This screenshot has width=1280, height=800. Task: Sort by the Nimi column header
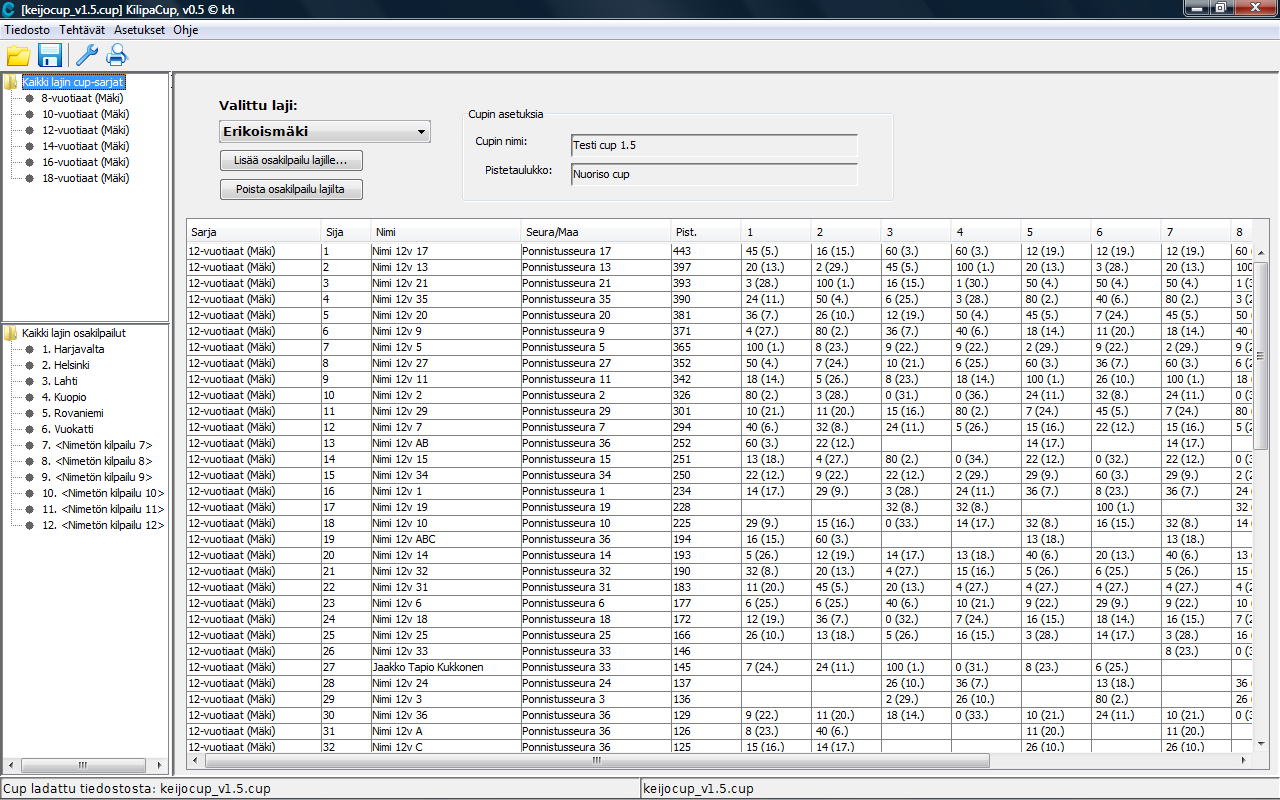pos(446,232)
